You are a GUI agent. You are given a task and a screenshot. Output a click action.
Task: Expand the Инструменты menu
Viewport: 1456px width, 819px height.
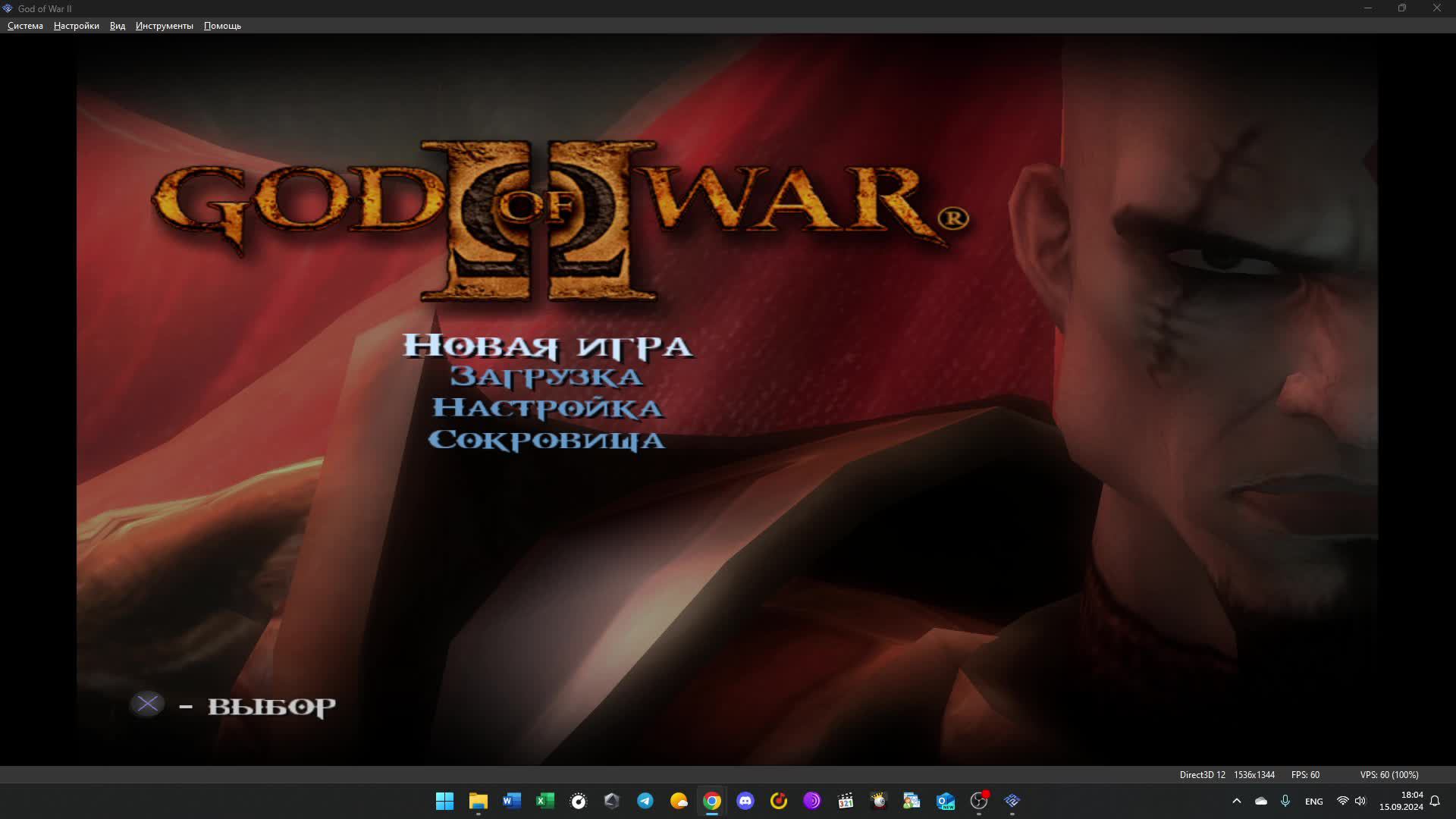coord(164,26)
